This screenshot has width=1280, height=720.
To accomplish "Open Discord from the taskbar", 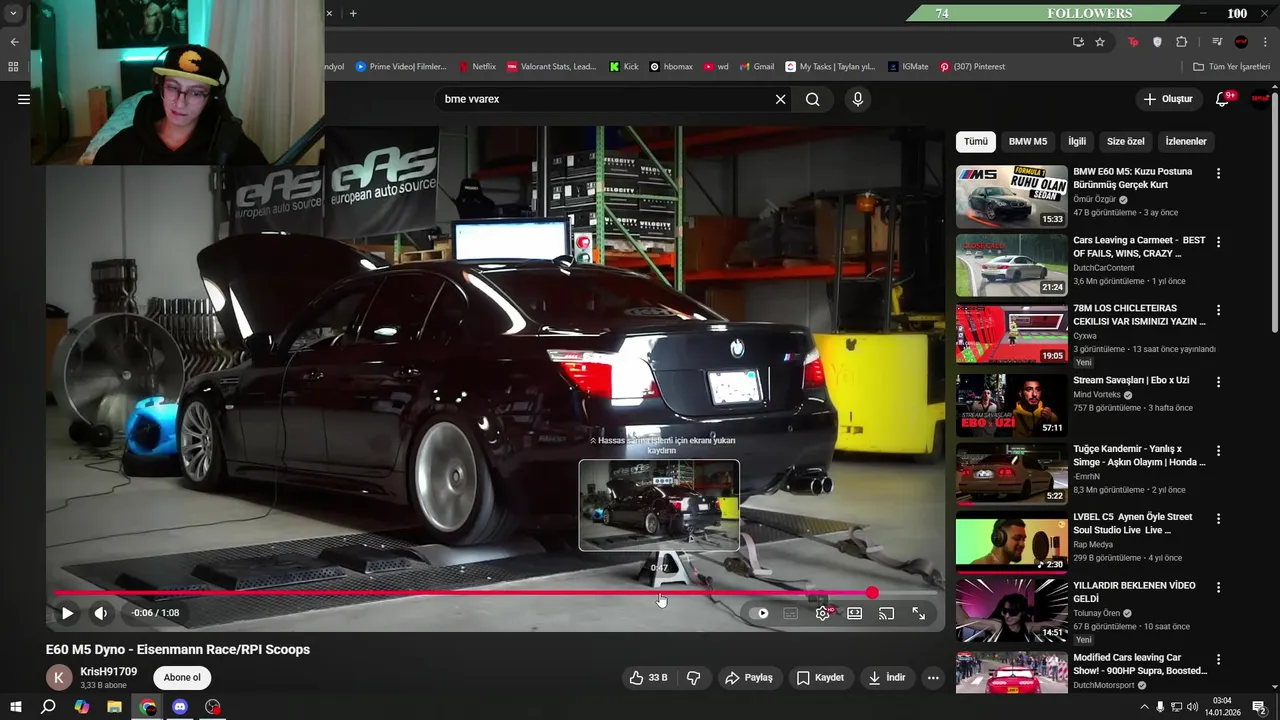I will tap(180, 707).
